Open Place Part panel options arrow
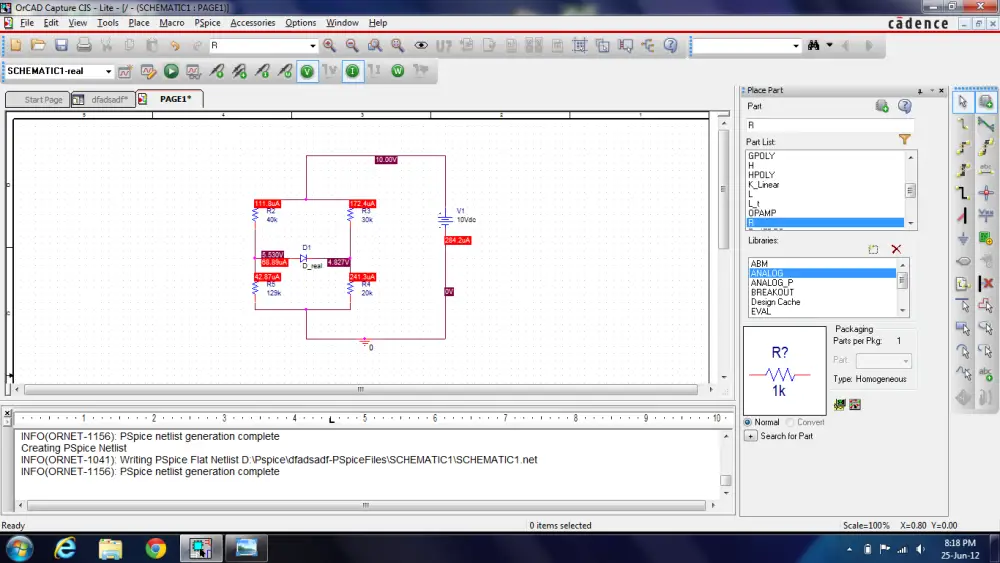The image size is (1000, 563). tap(932, 91)
